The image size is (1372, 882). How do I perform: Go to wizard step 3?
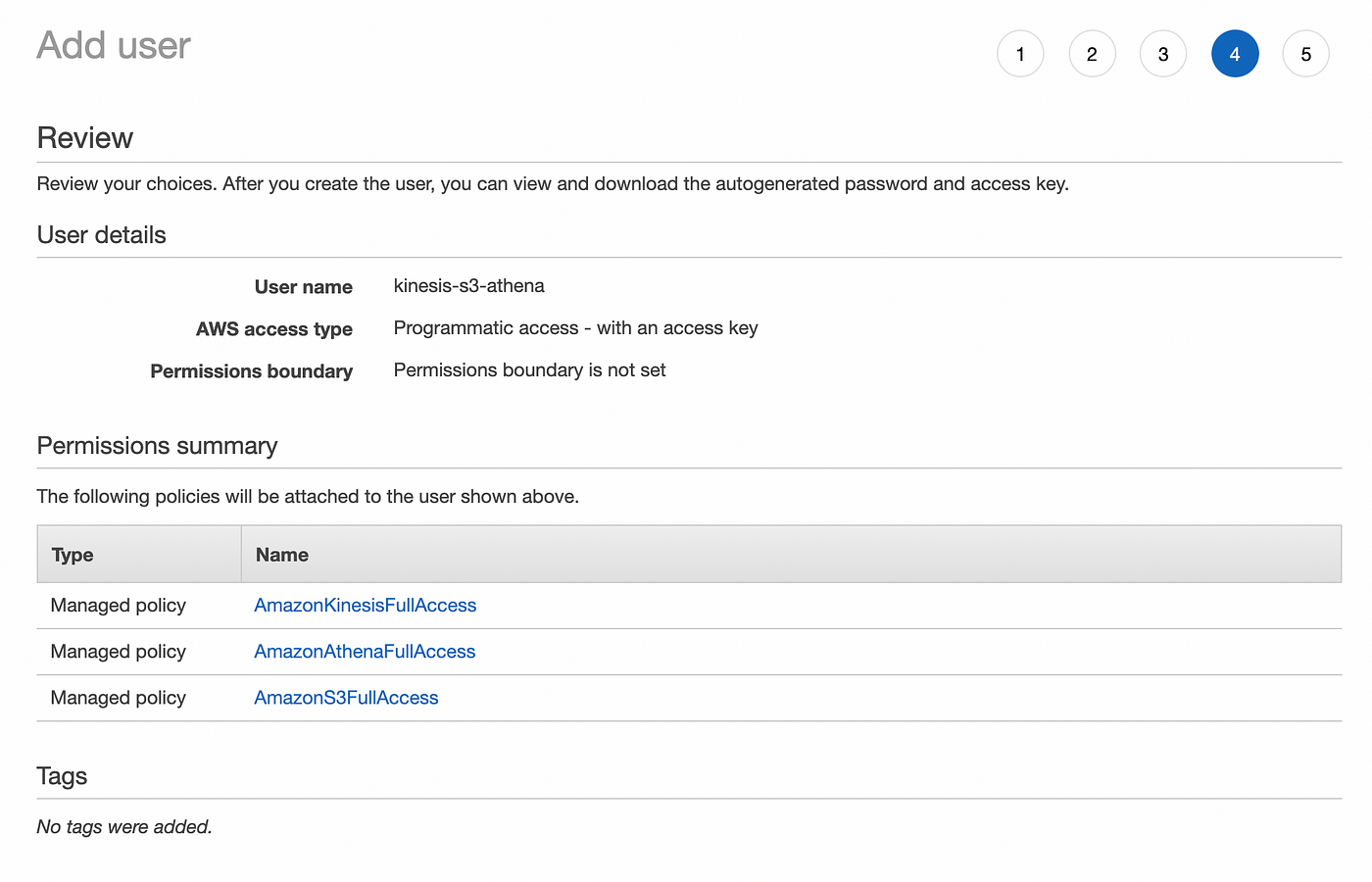click(1163, 54)
